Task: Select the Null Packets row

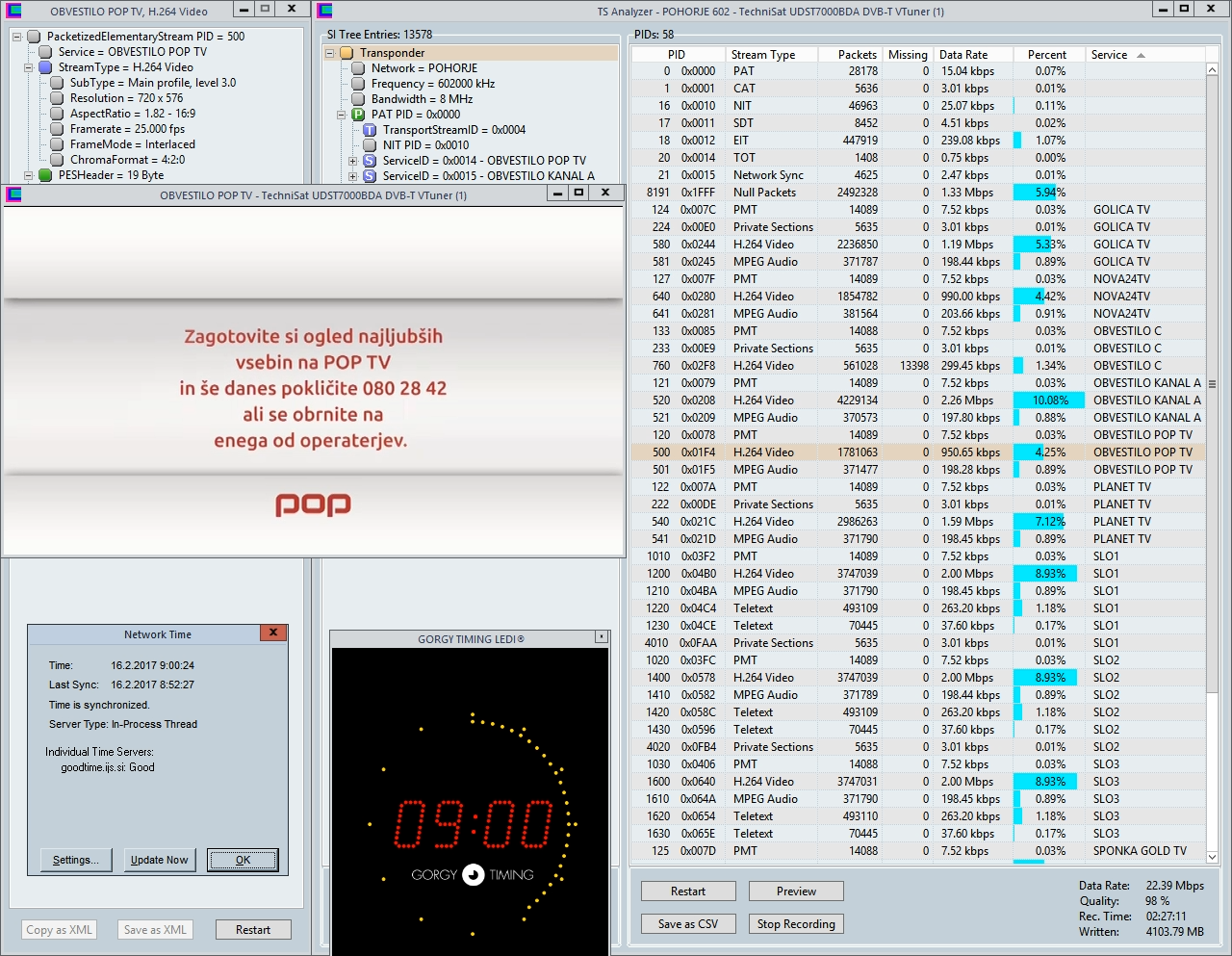Action: pos(918,193)
